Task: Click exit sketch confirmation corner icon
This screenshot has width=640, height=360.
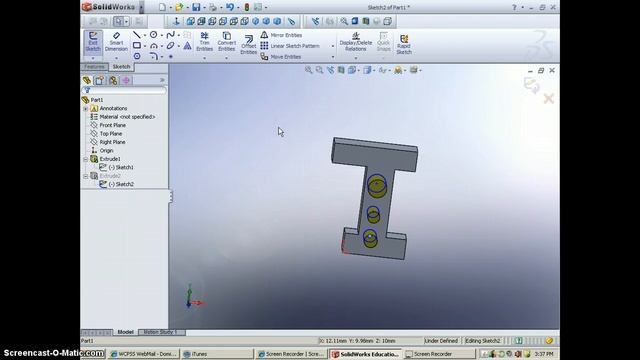Action: coord(532,85)
